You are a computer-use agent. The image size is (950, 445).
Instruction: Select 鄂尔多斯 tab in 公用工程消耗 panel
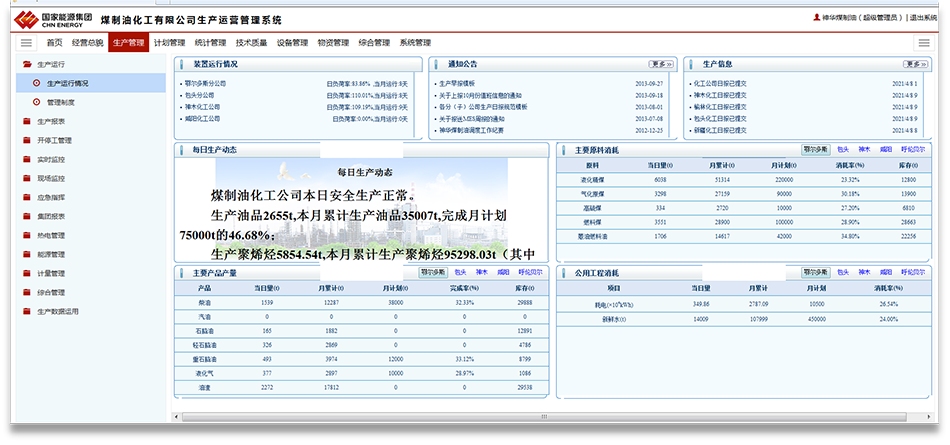tap(815, 273)
